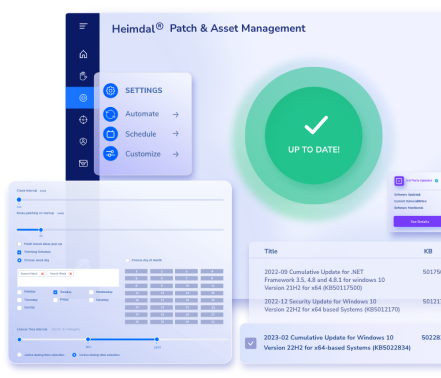Click the info icon beside 3rd Party Updates
The image size is (441, 378).
tap(436, 181)
